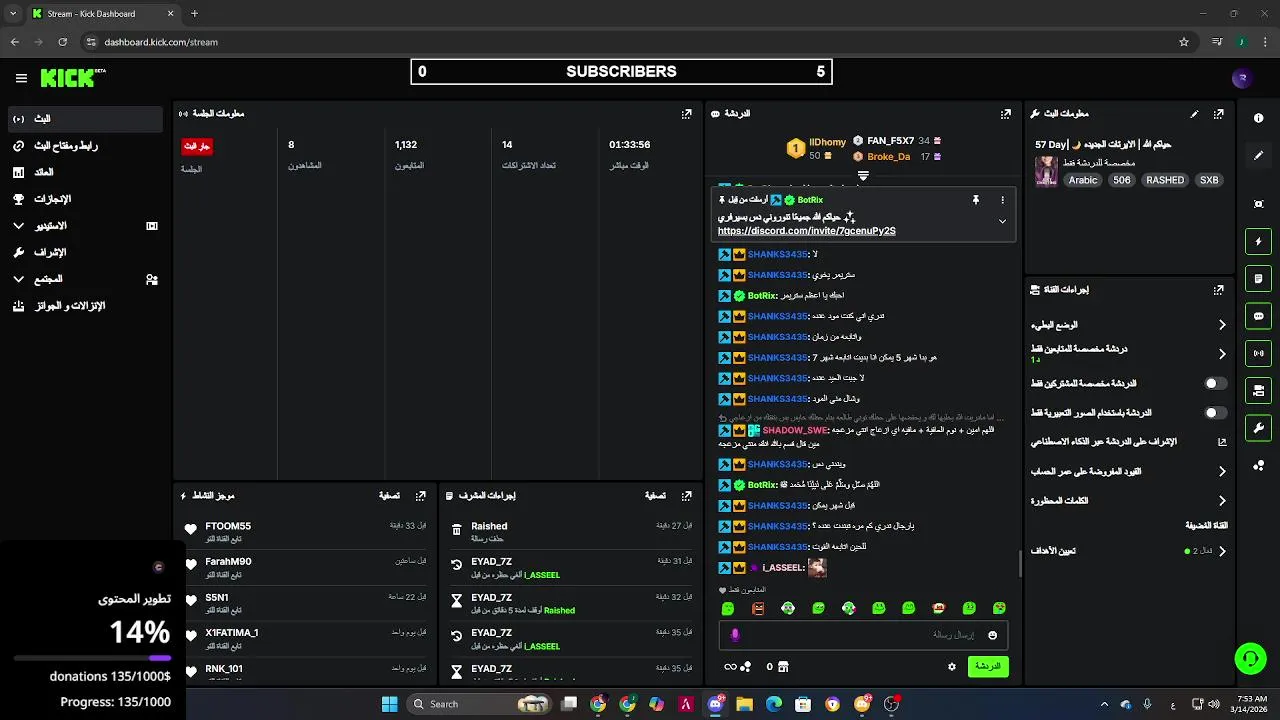Pop out the moderator actions panel
Image resolution: width=1280 pixels, height=720 pixels.
point(686,496)
